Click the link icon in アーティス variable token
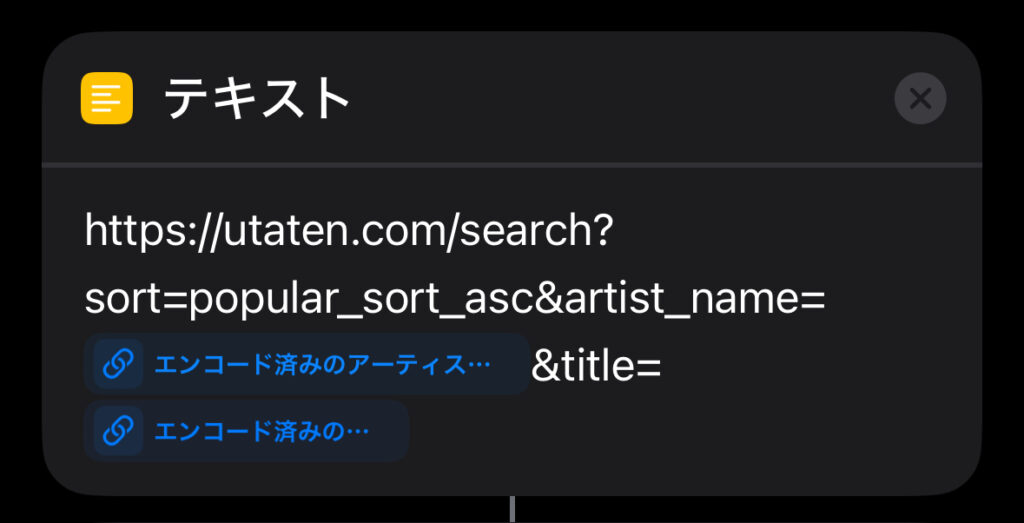The image size is (1024, 523). point(118,364)
